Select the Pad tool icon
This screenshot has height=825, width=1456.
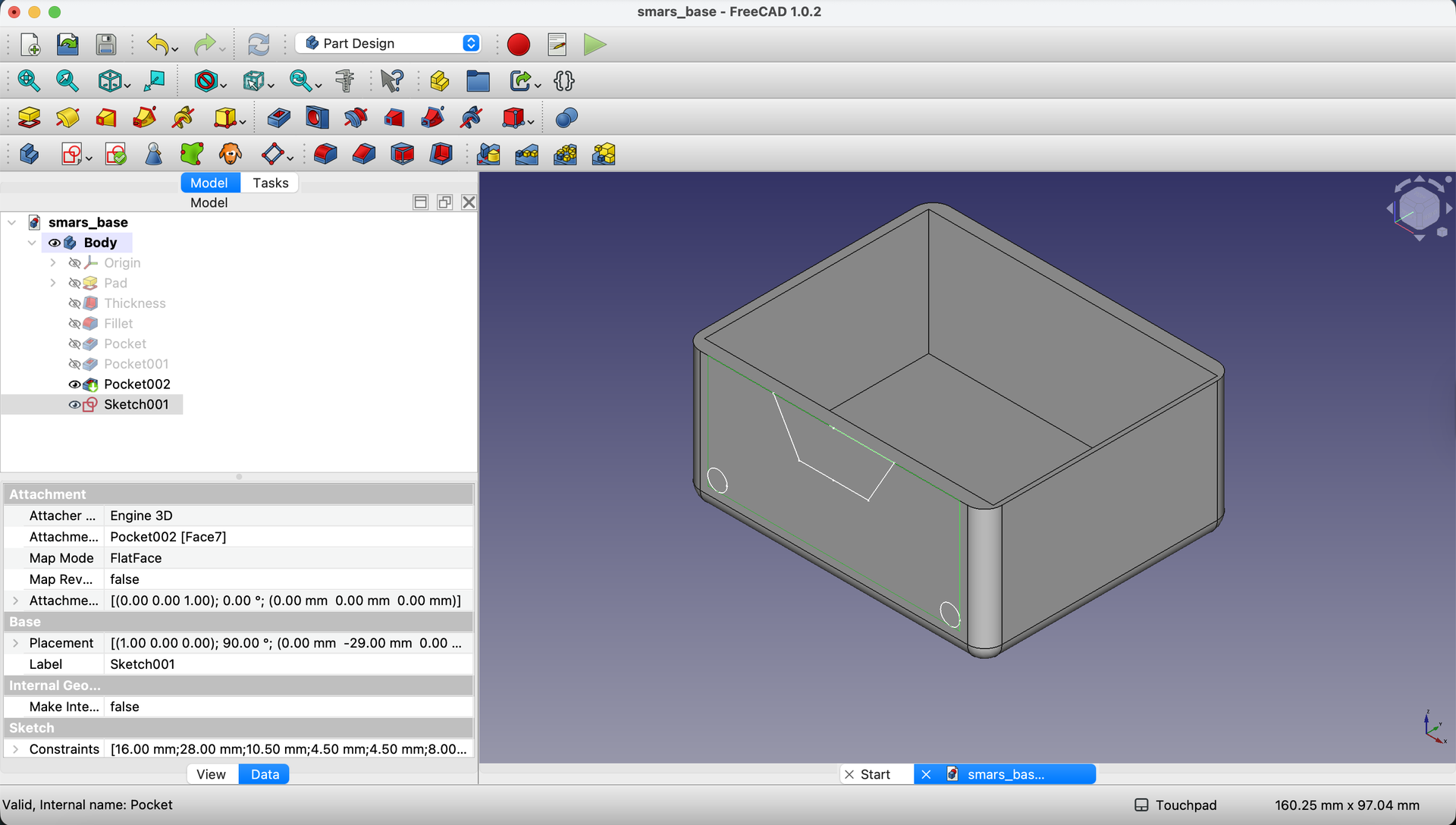click(x=29, y=118)
